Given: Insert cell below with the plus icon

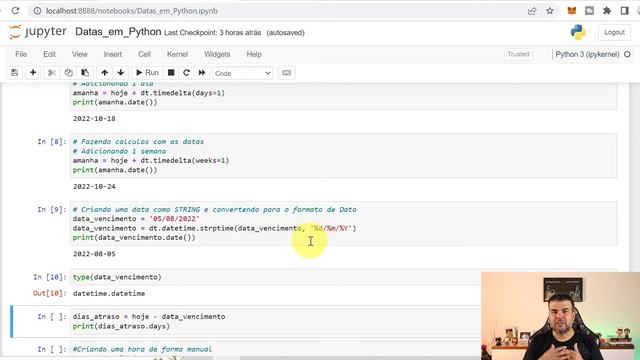Looking at the screenshot, I should click(x=33, y=73).
